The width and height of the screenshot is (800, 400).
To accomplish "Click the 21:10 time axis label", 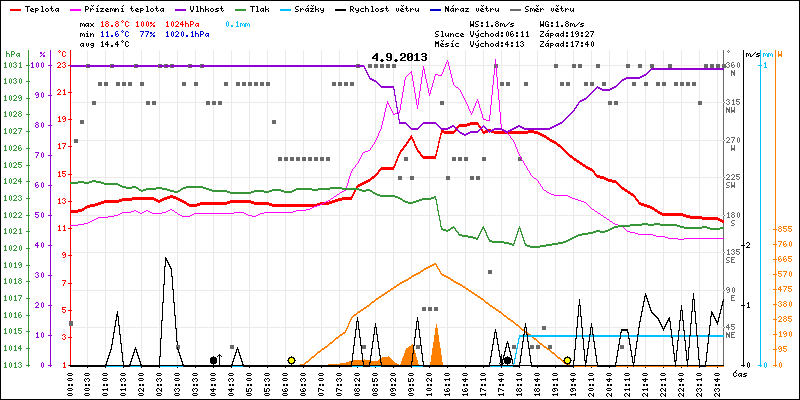I will (x=630, y=383).
